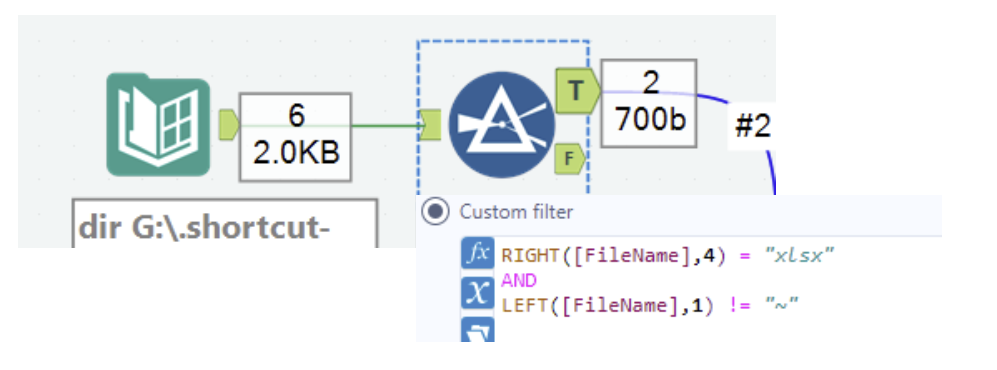Select the #2 connection label

pyautogui.click(x=752, y=128)
